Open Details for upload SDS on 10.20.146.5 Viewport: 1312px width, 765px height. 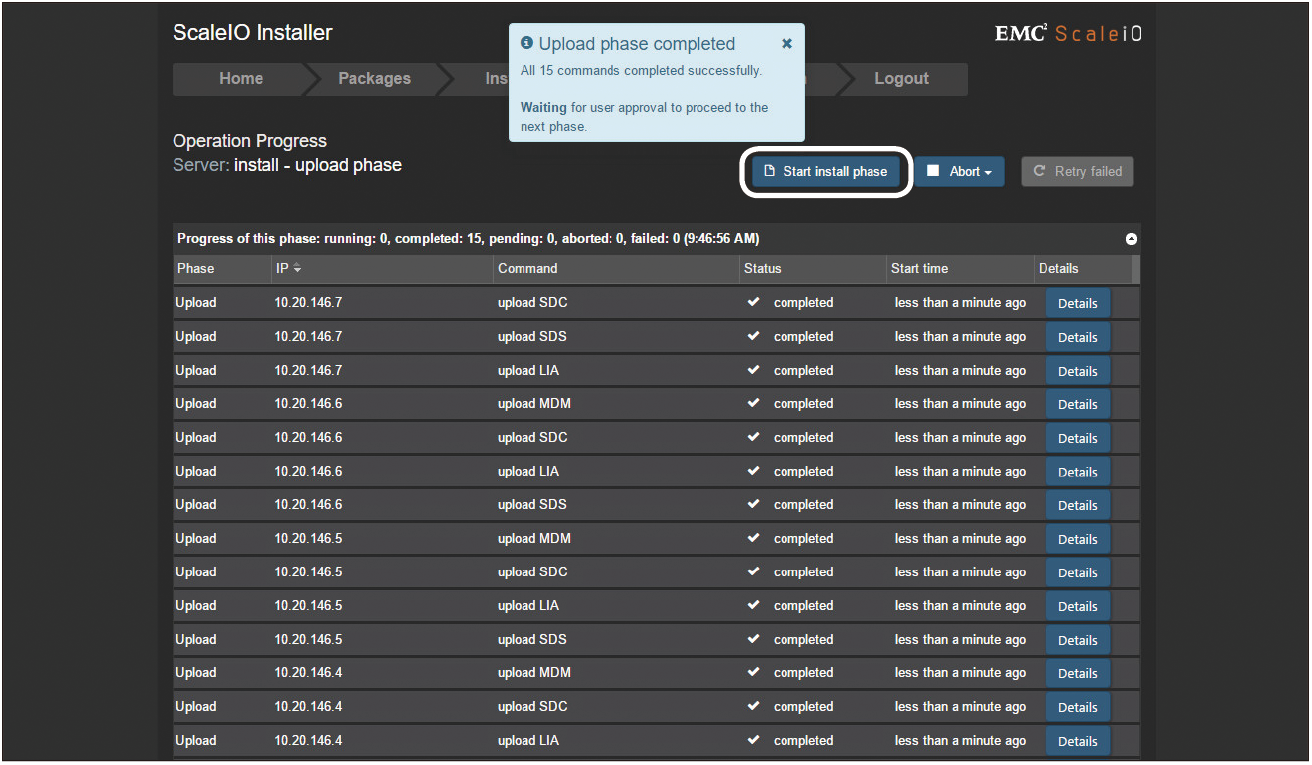tap(1078, 640)
